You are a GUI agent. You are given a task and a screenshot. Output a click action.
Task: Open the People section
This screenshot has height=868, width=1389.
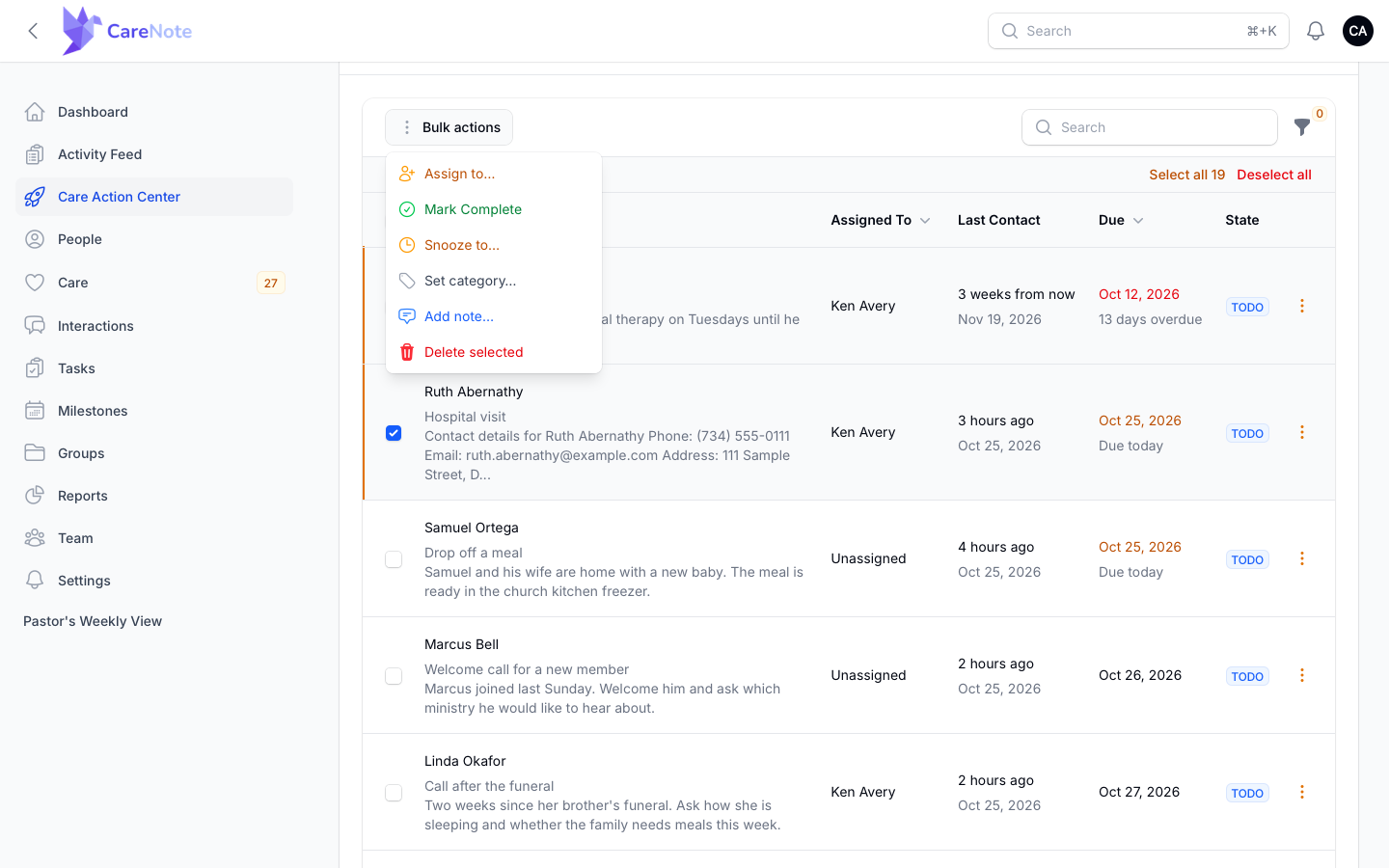154,239
